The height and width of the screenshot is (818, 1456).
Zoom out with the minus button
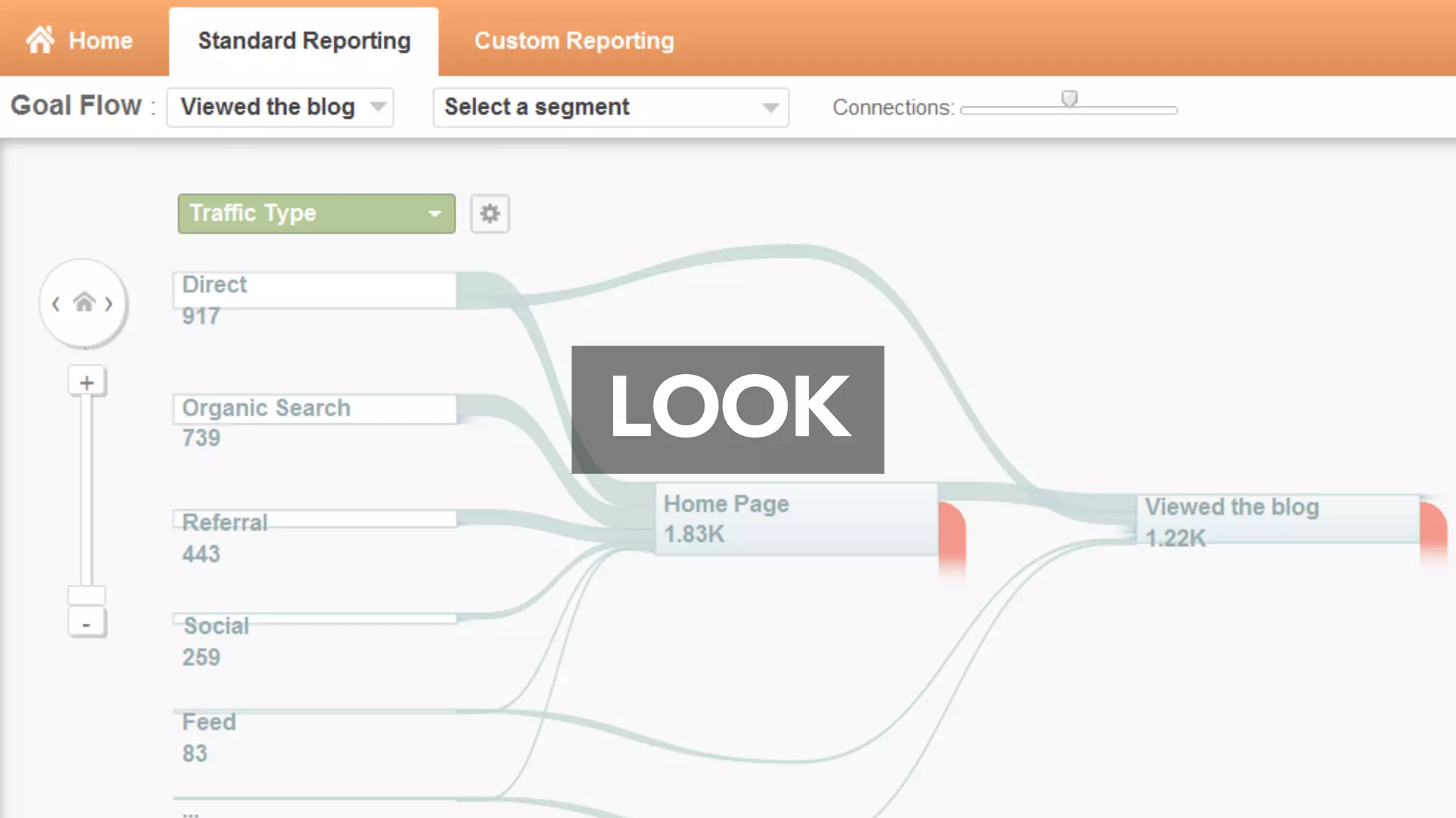(x=87, y=624)
